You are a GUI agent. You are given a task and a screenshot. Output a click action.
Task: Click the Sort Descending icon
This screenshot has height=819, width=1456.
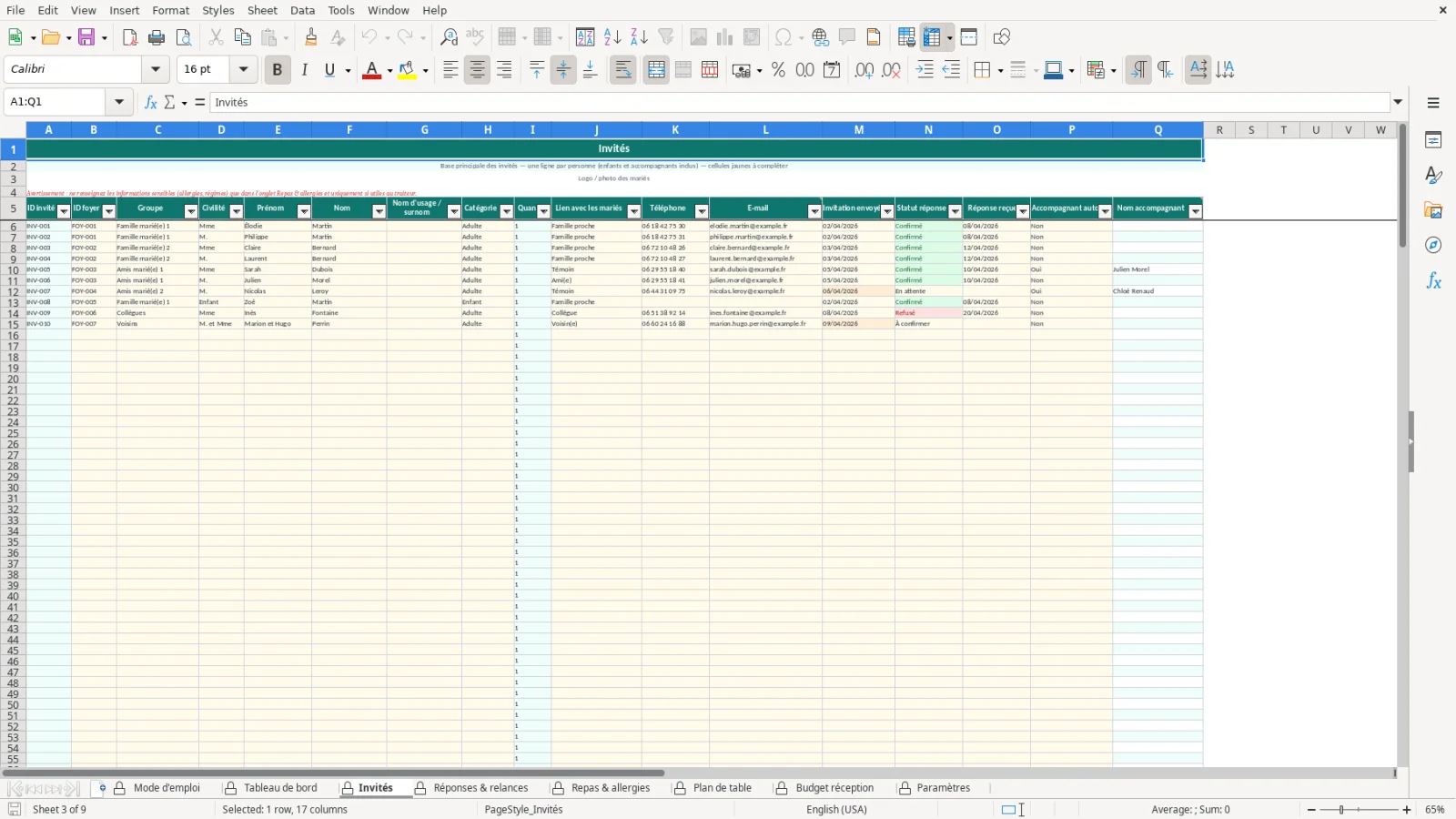[639, 37]
